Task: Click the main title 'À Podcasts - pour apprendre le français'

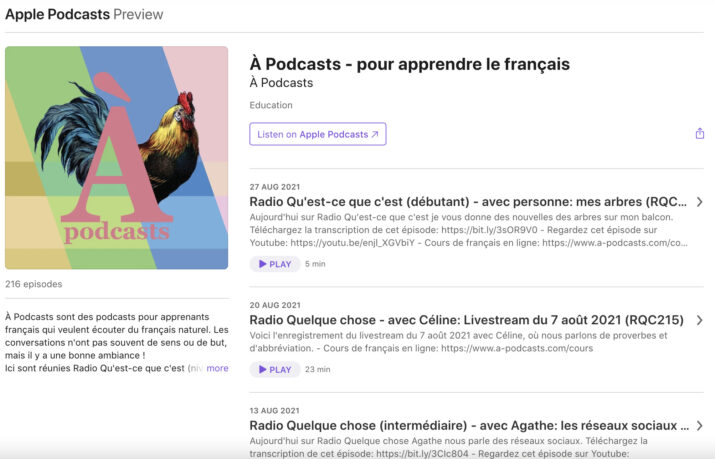Action: pos(409,64)
